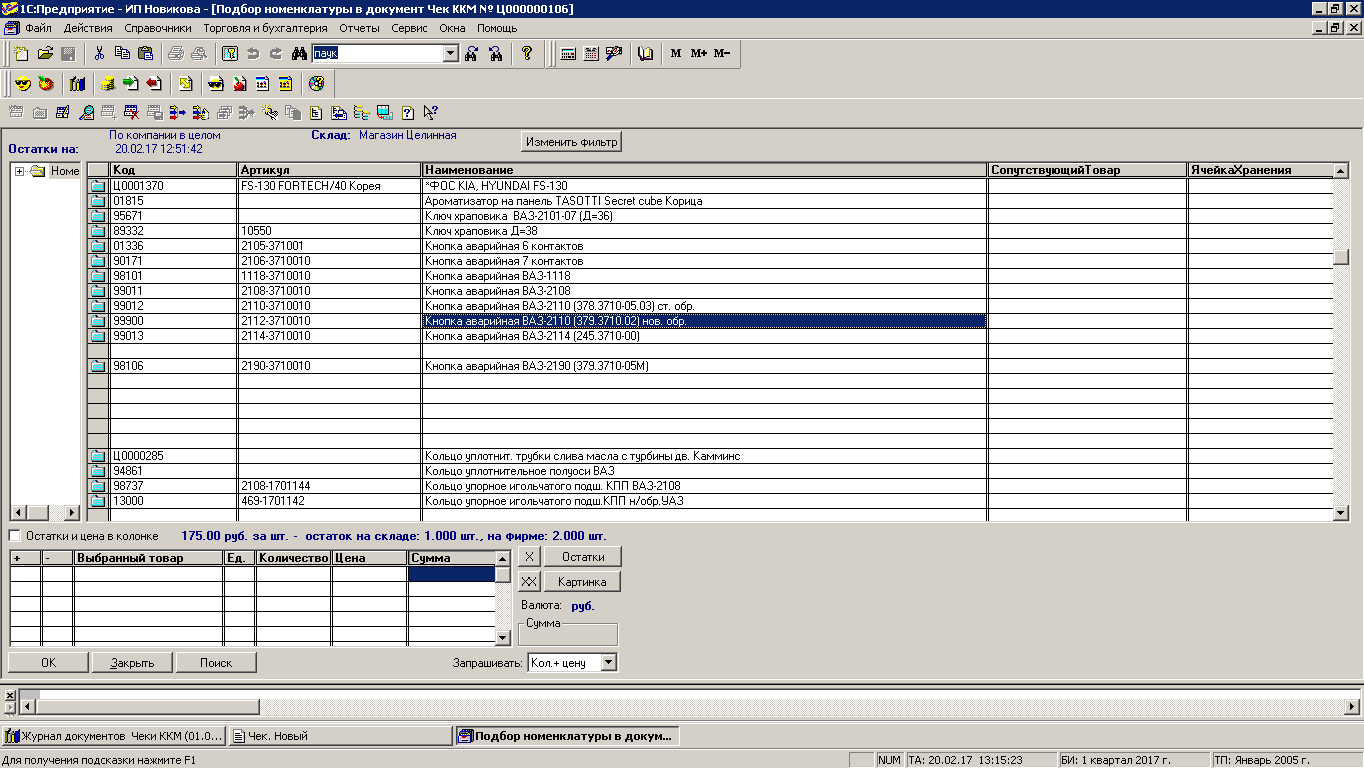Click the yellow question mark help icon

[x=528, y=53]
